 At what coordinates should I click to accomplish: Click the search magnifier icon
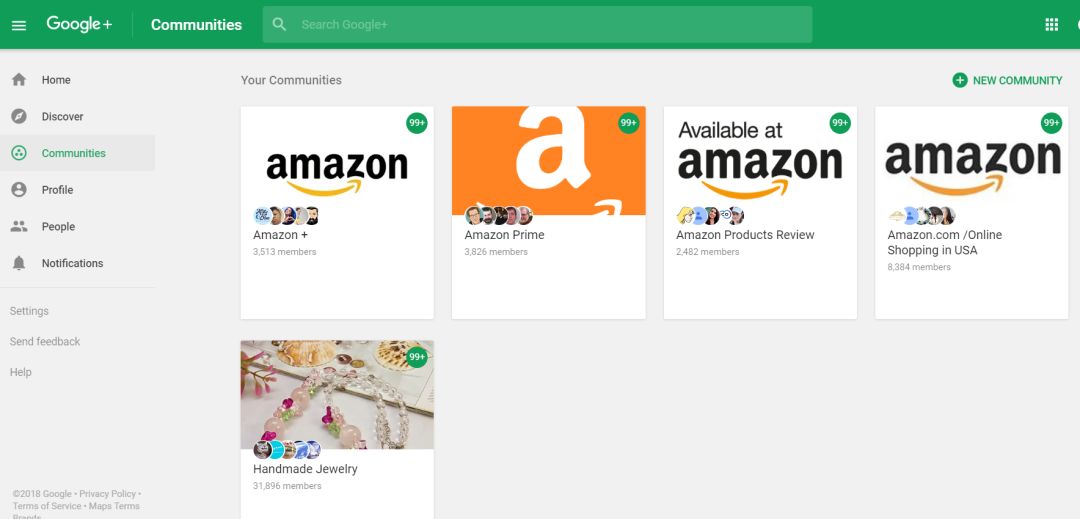[279, 24]
